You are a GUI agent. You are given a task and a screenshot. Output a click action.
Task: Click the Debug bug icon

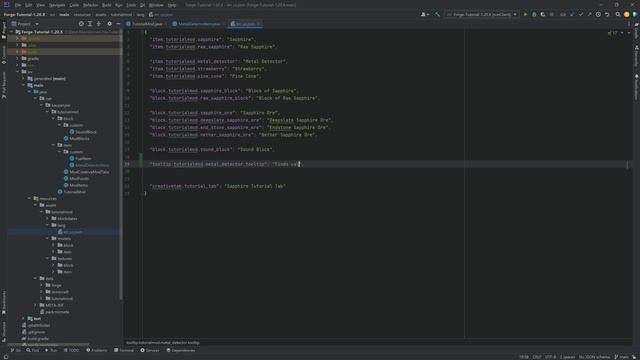pos(534,14)
